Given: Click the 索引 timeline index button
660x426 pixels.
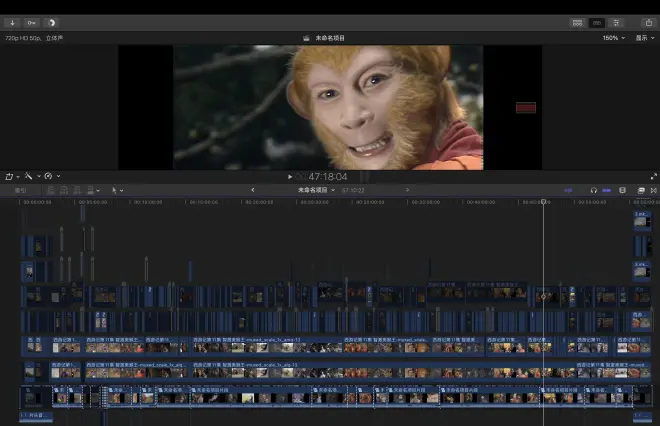Looking at the screenshot, I should [20, 190].
